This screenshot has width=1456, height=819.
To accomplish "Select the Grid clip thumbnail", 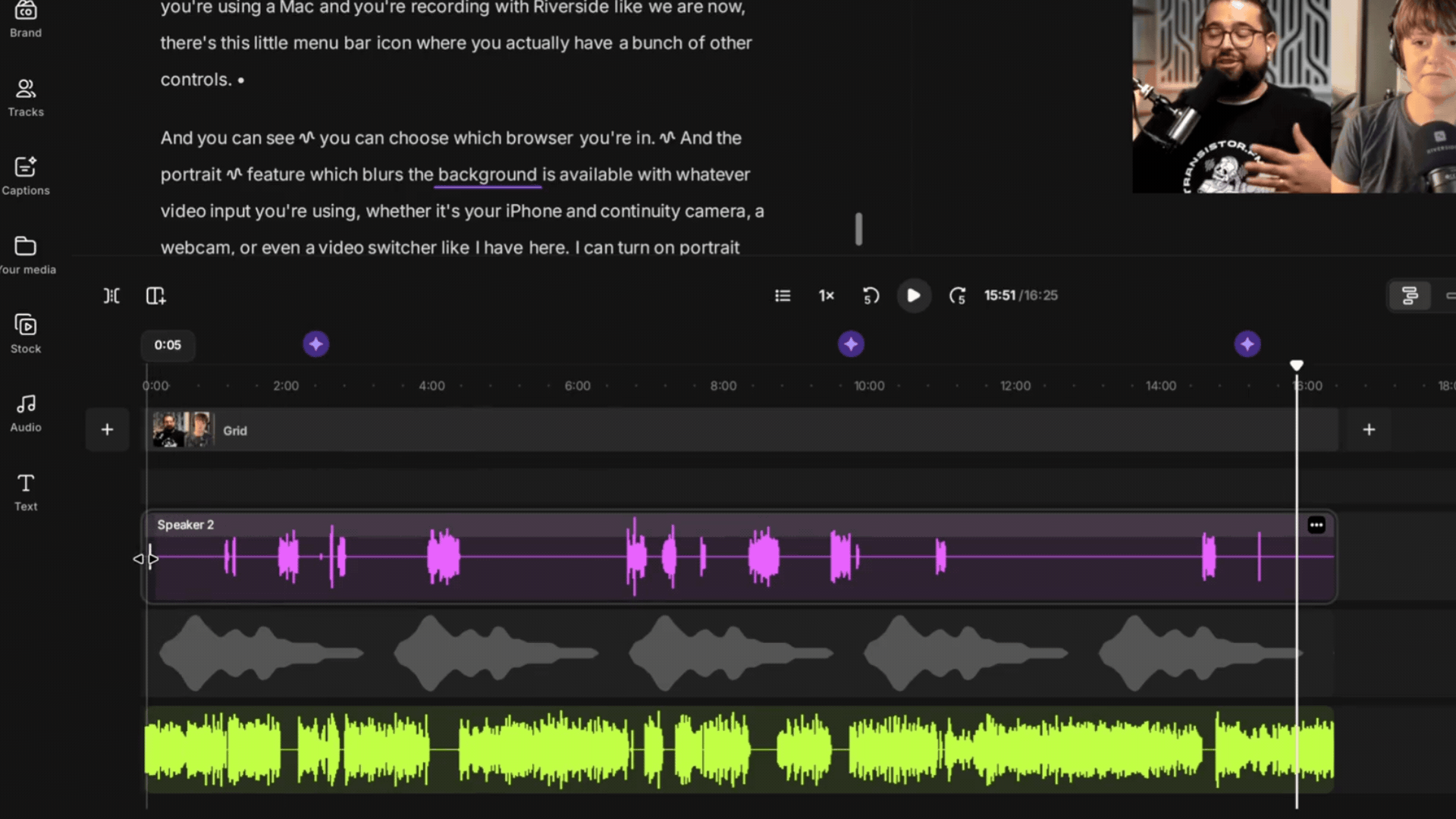I will 183,430.
